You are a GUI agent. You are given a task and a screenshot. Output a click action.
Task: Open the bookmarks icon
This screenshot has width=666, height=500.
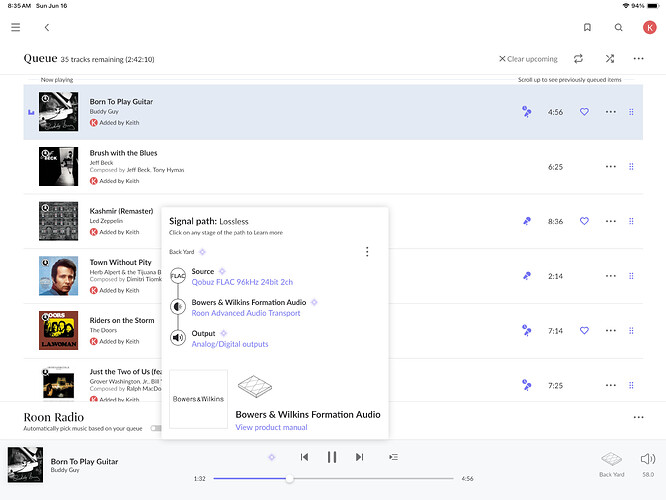[587, 28]
